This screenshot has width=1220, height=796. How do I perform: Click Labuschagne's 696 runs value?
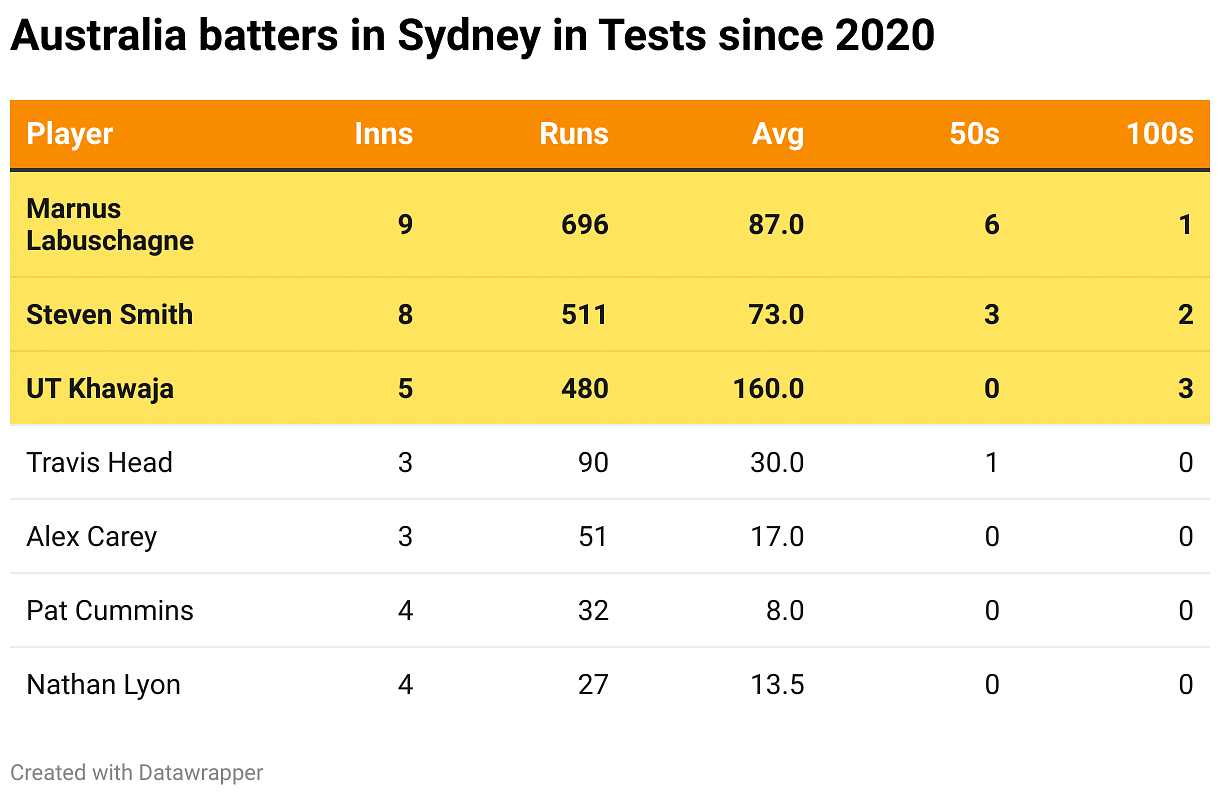tap(585, 224)
